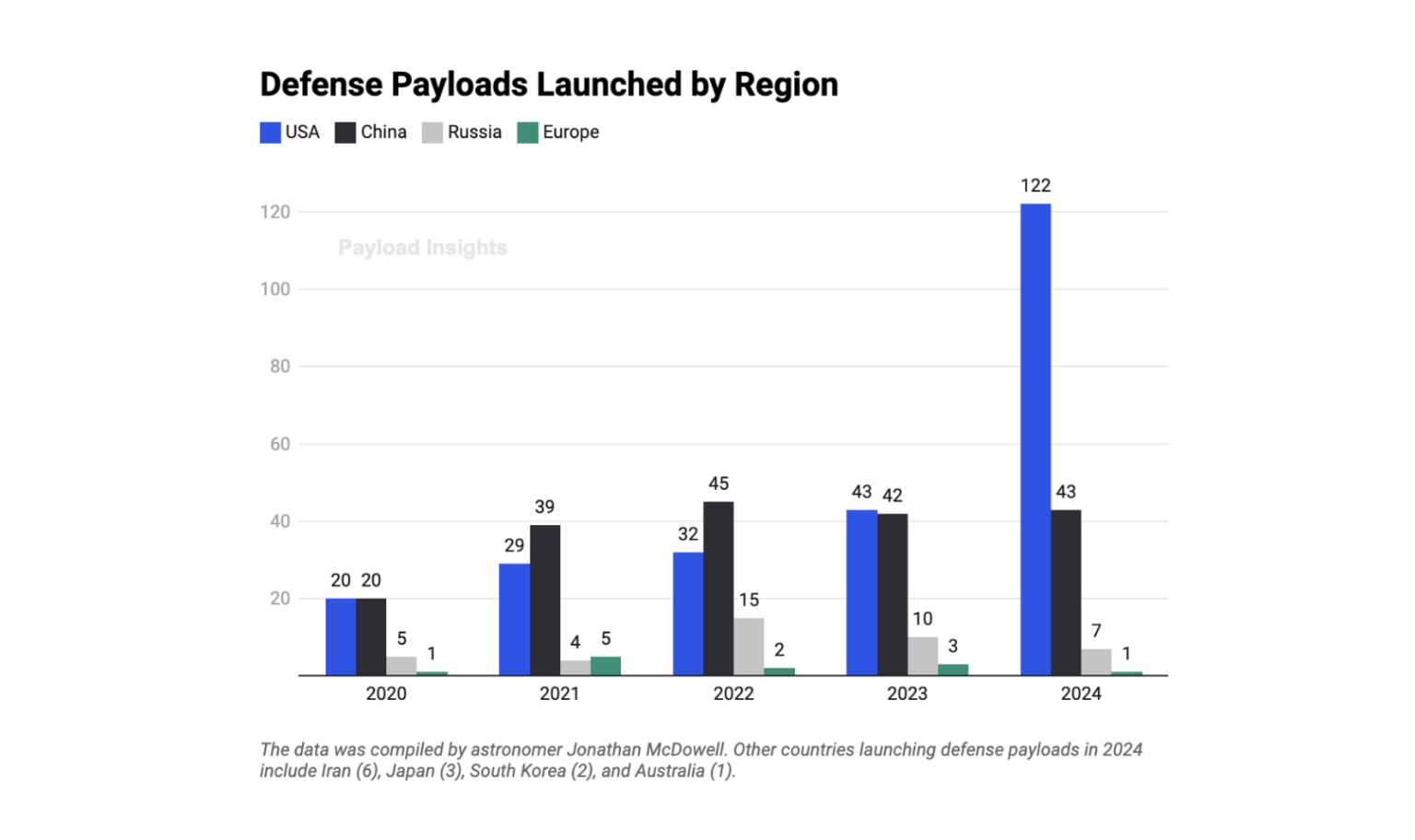The image size is (1415, 840).
Task: Click the 2020 axis label
Action: [385, 694]
